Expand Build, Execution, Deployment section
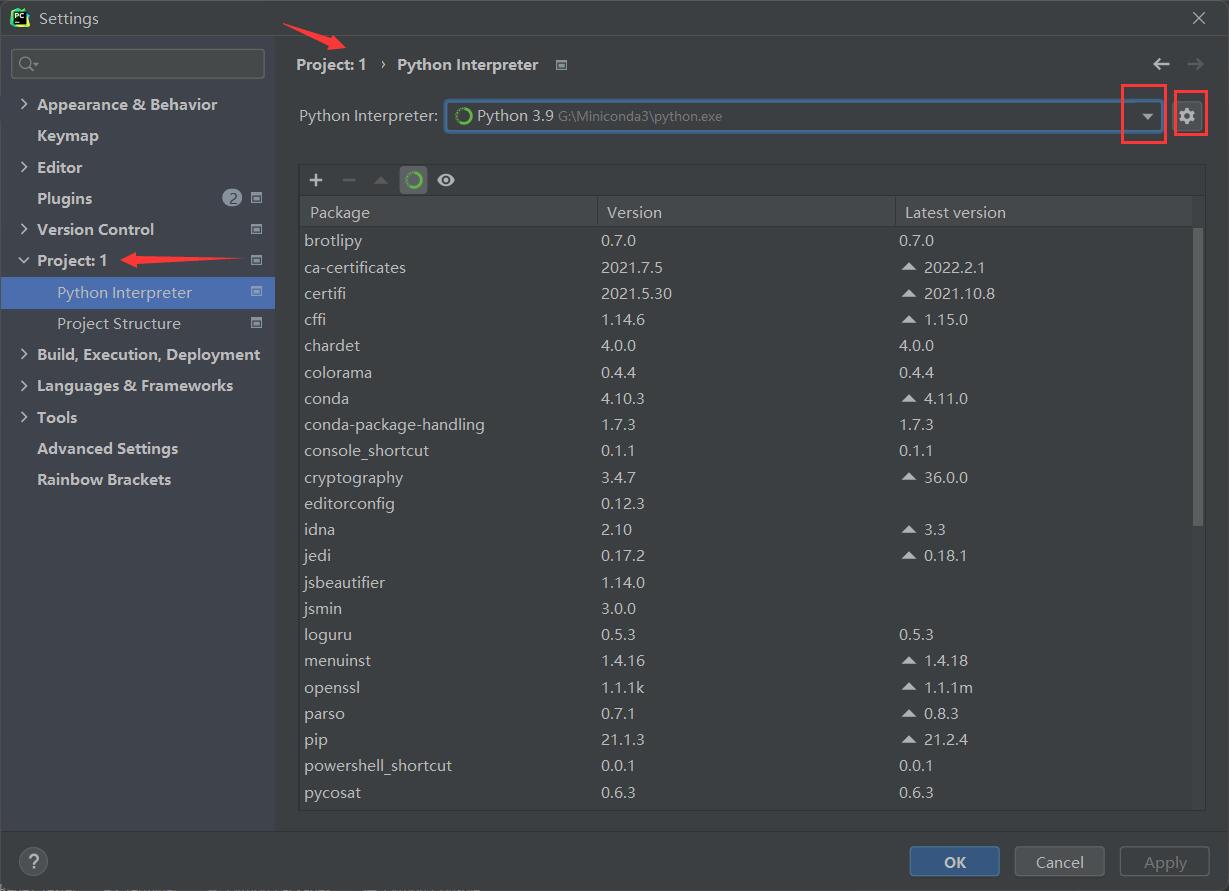The height and width of the screenshot is (891, 1229). coord(24,354)
